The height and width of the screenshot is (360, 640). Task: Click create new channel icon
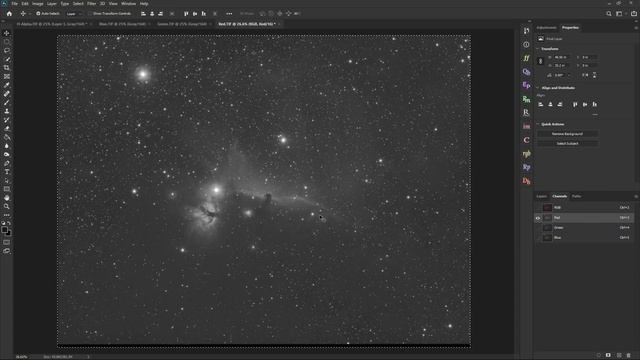(x=619, y=356)
